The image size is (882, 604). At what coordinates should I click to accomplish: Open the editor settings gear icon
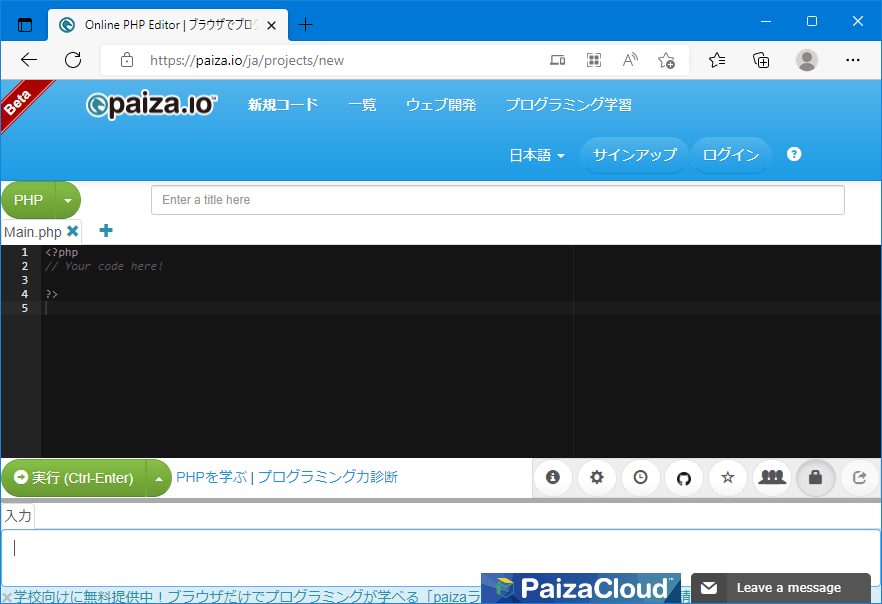[x=597, y=478]
